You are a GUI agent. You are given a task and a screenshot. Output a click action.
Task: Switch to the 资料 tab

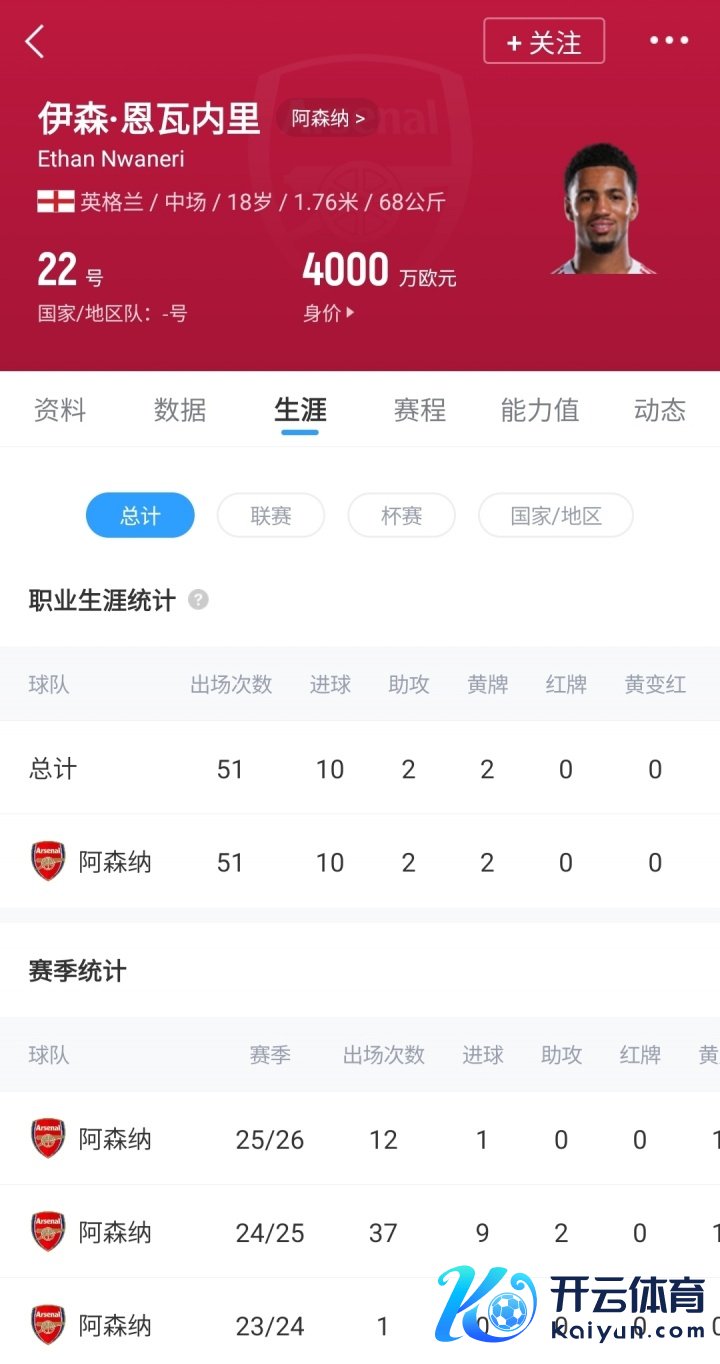(x=60, y=410)
